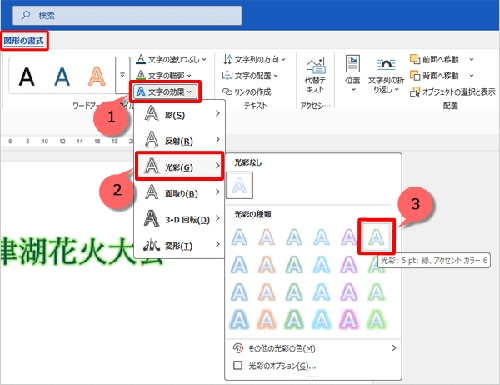Open the 図形の書式 ribbon tab
500x385 pixels.
[24, 41]
